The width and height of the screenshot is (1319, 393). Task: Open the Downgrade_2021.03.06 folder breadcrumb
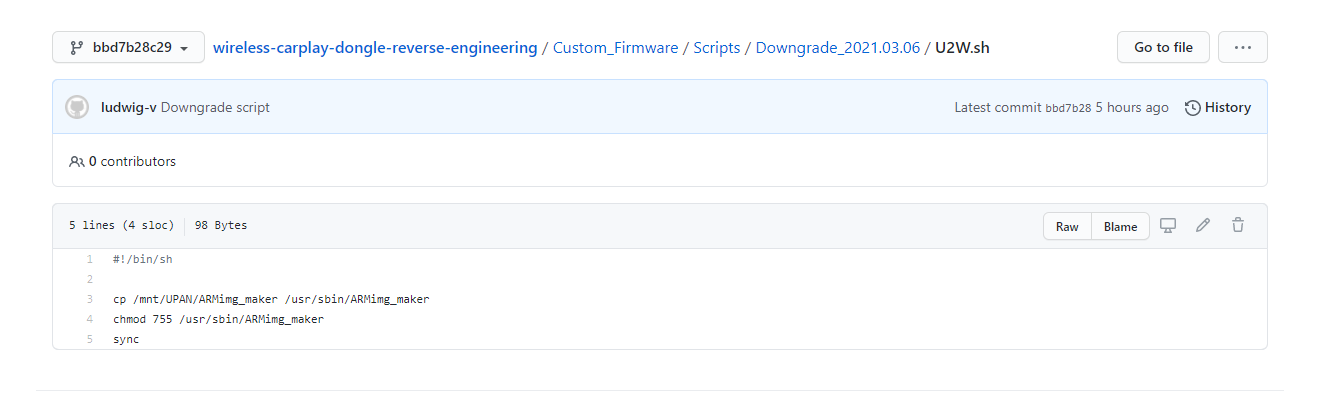click(x=838, y=47)
